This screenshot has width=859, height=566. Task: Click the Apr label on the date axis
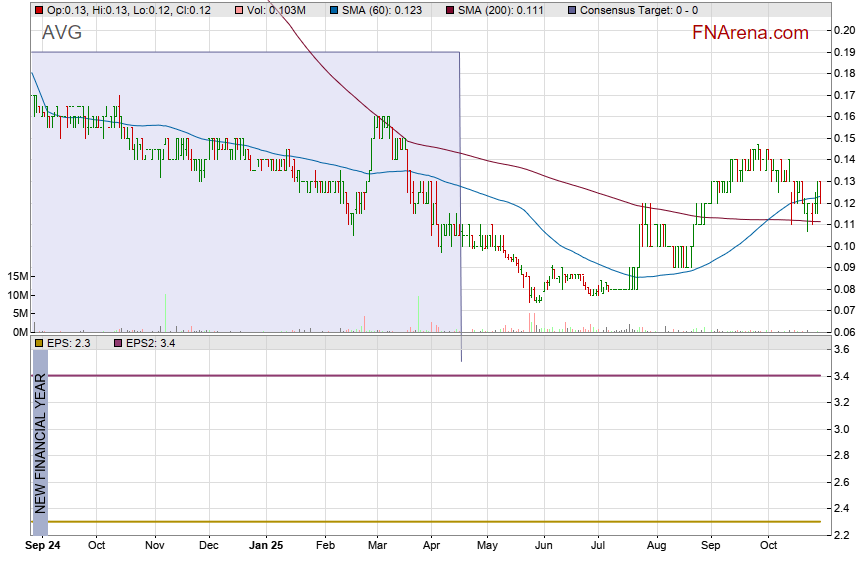432,546
